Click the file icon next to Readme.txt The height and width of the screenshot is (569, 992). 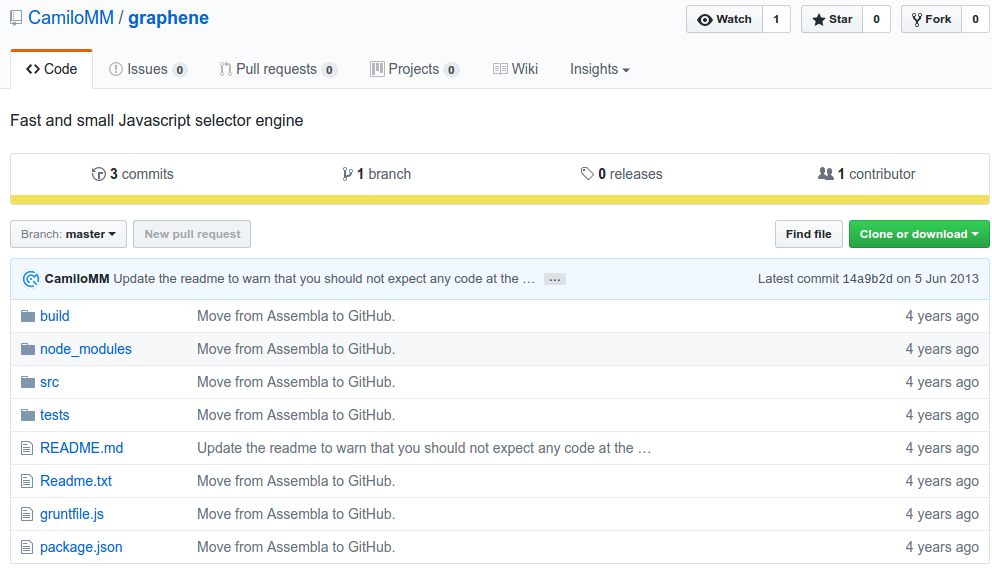click(27, 481)
